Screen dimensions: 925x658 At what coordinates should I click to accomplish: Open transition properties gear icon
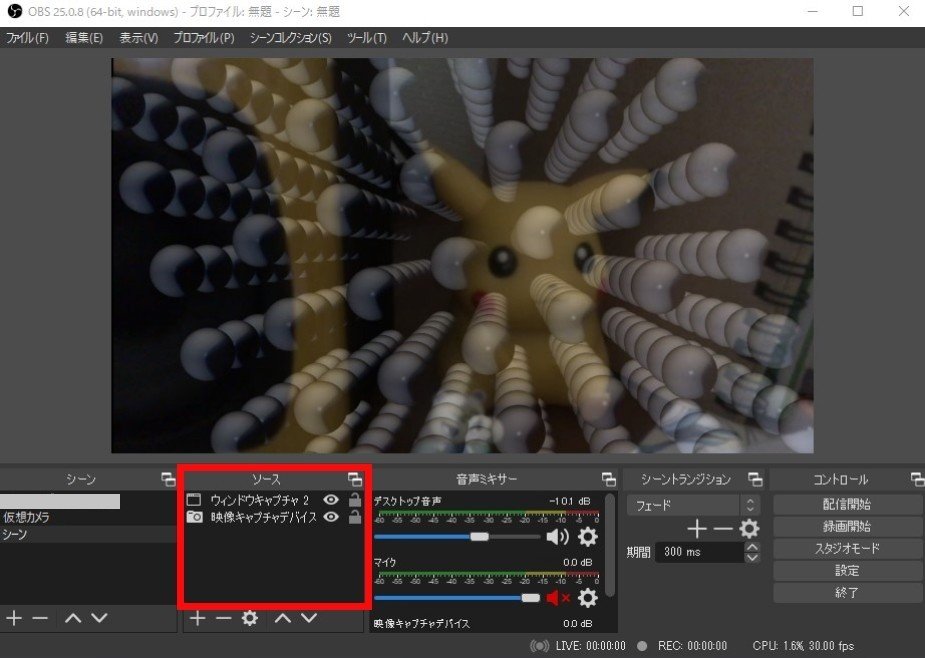click(749, 528)
